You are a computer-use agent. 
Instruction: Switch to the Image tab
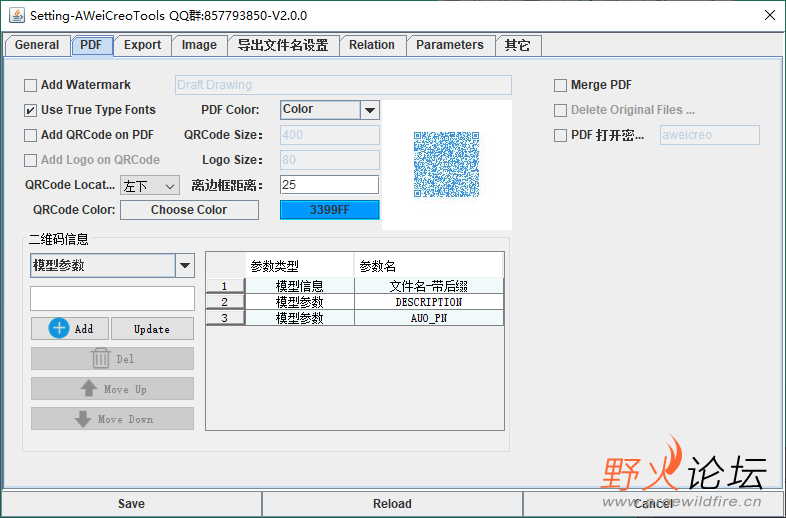pyautogui.click(x=200, y=45)
